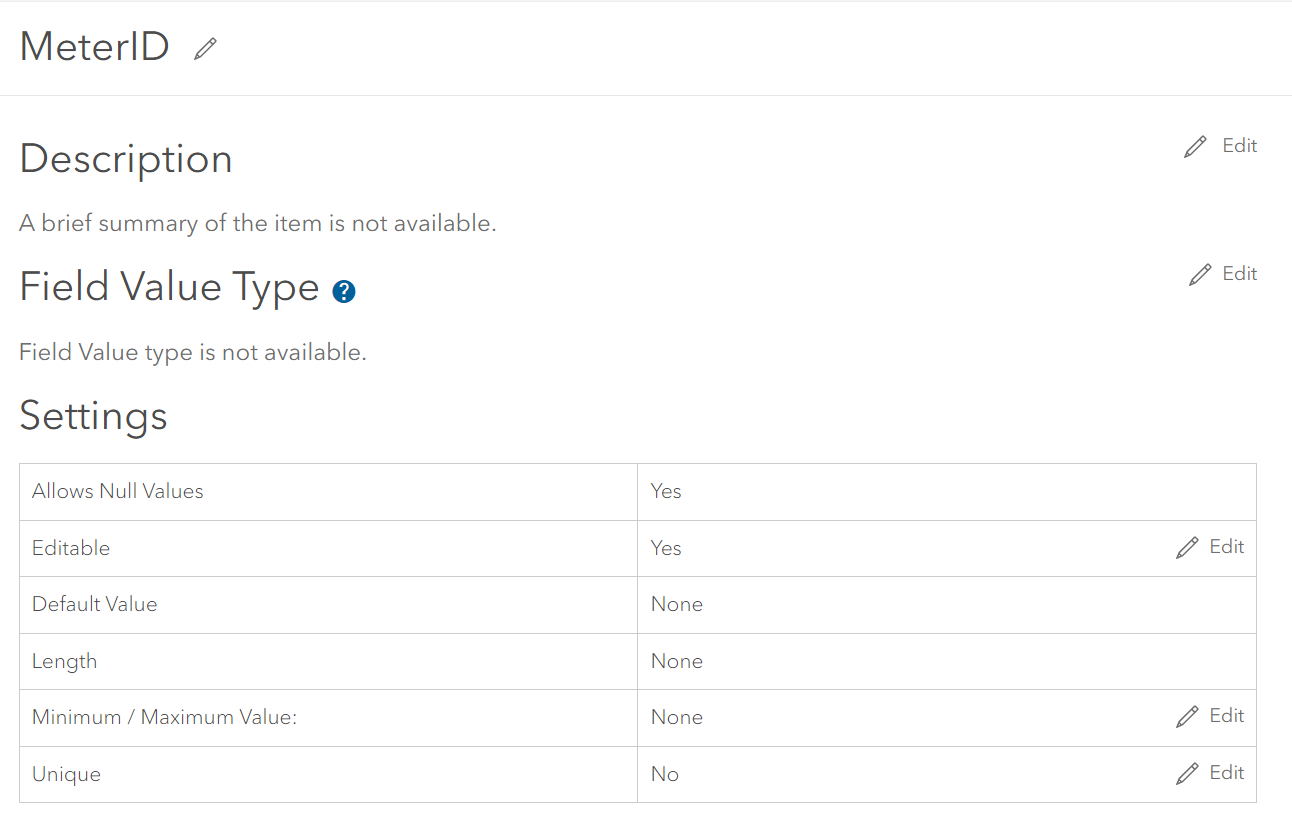
Task: Click the Settings section heading
Action: coord(93,416)
